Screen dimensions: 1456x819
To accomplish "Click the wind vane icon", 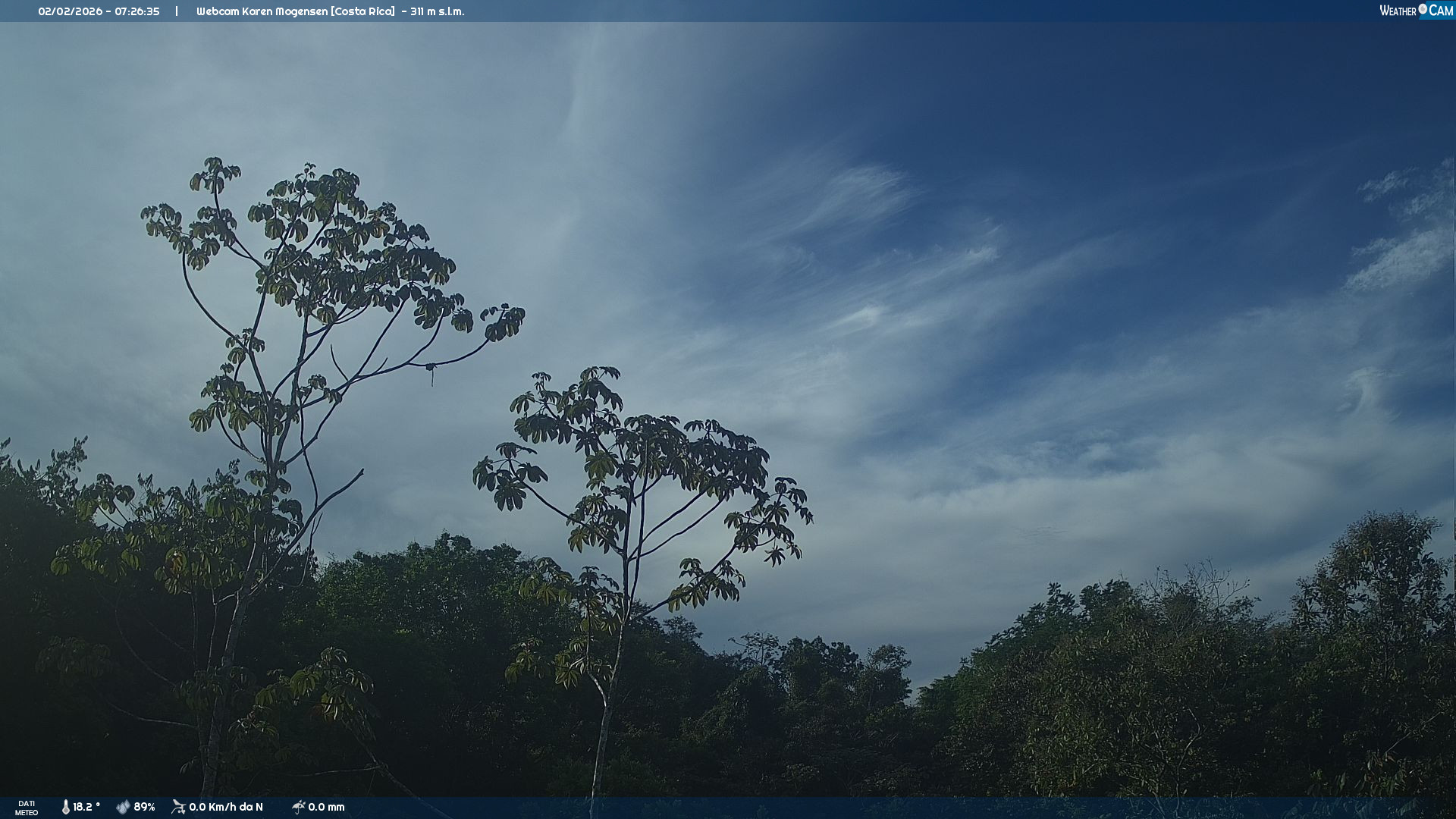I will (178, 807).
